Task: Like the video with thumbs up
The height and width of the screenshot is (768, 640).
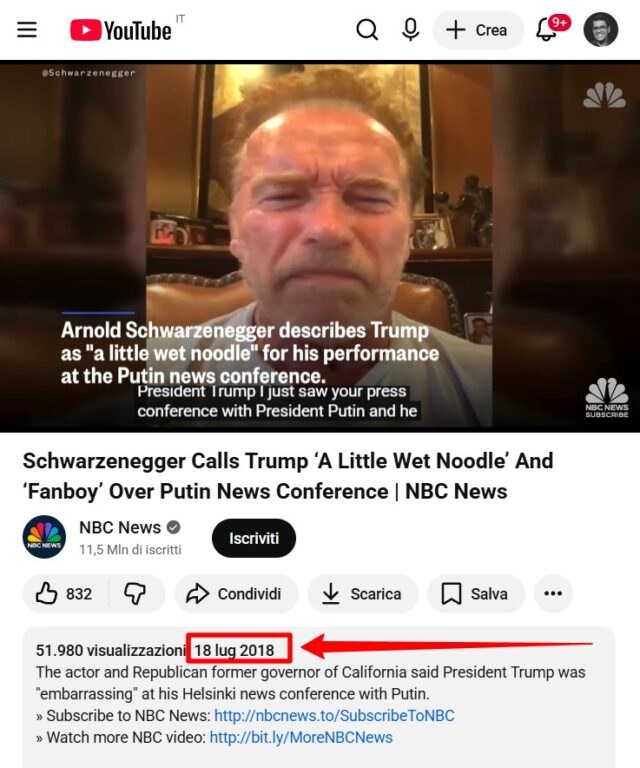Action: click(66, 594)
